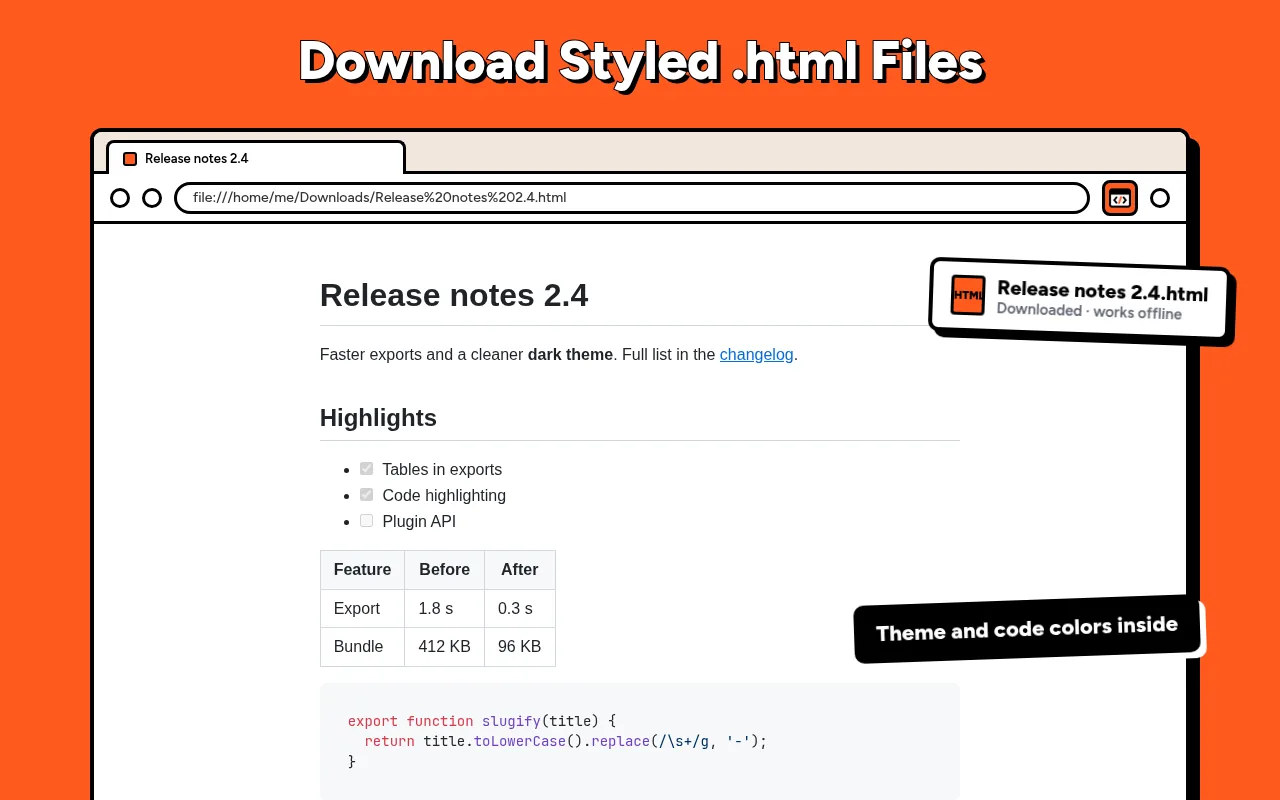The image size is (1280, 800).
Task: Click the round menu button right of extension icon
Action: 1160,198
